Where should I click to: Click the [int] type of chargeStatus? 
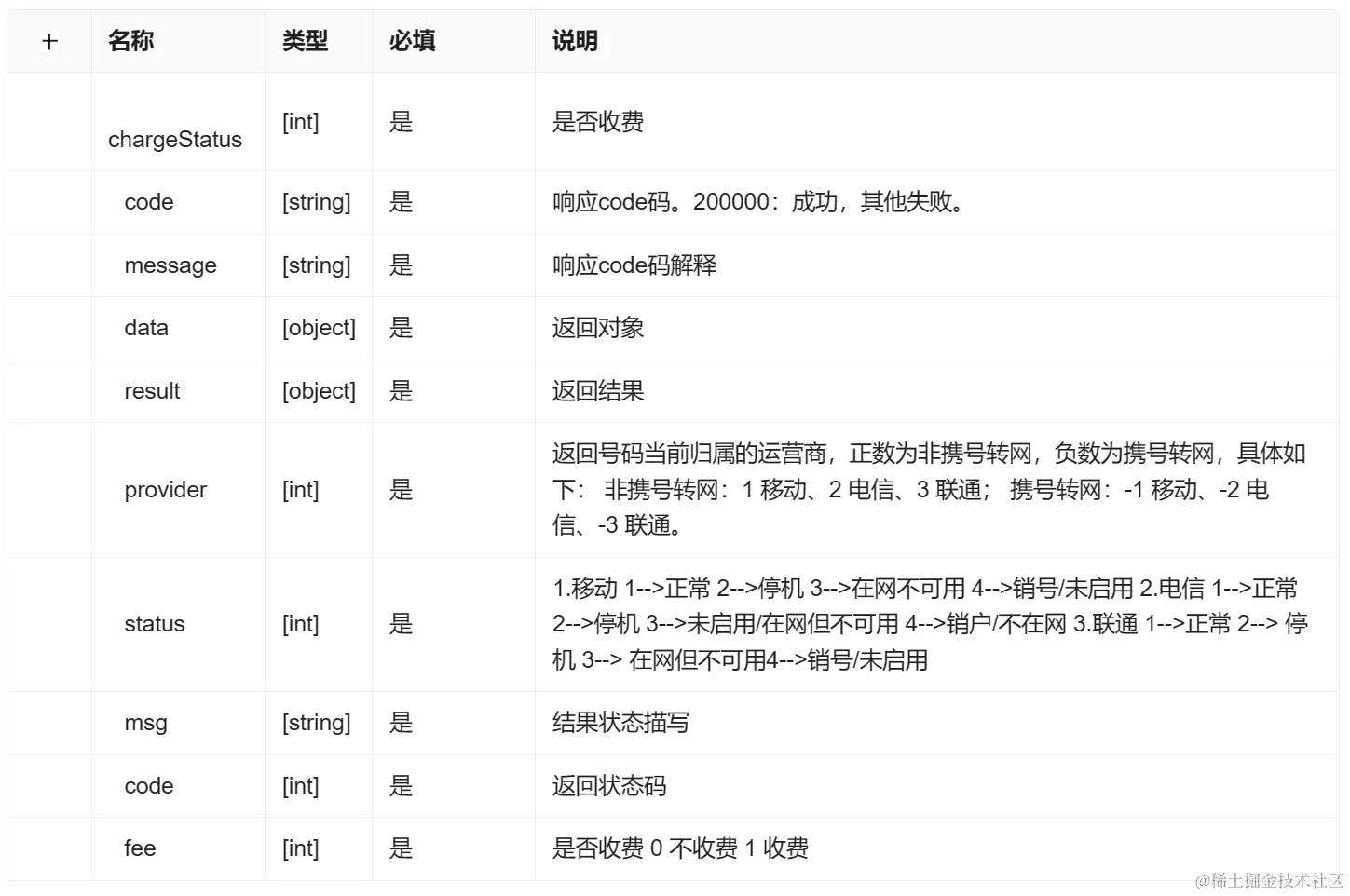[x=301, y=122]
